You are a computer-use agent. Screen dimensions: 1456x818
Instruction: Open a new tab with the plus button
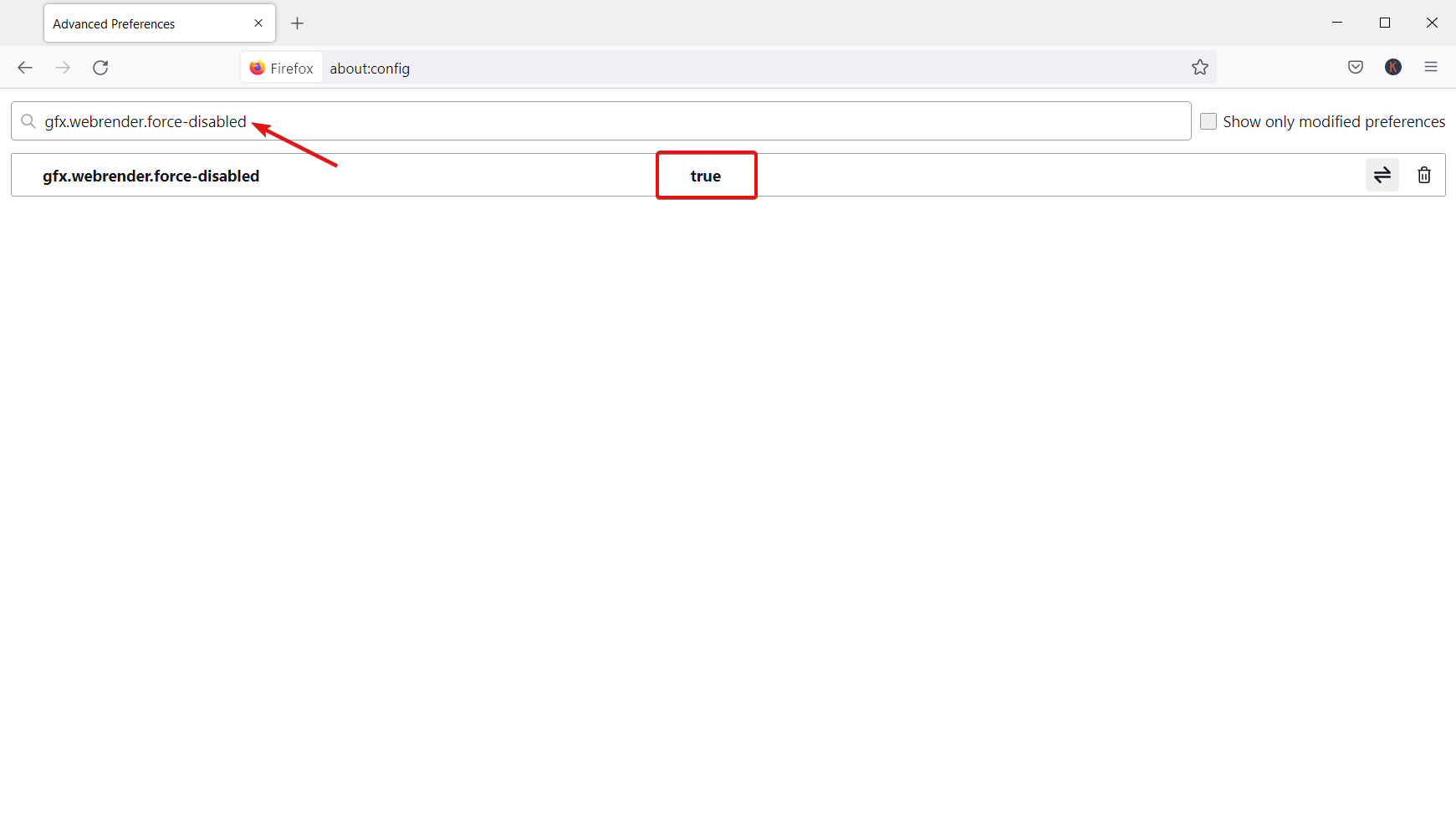[297, 23]
